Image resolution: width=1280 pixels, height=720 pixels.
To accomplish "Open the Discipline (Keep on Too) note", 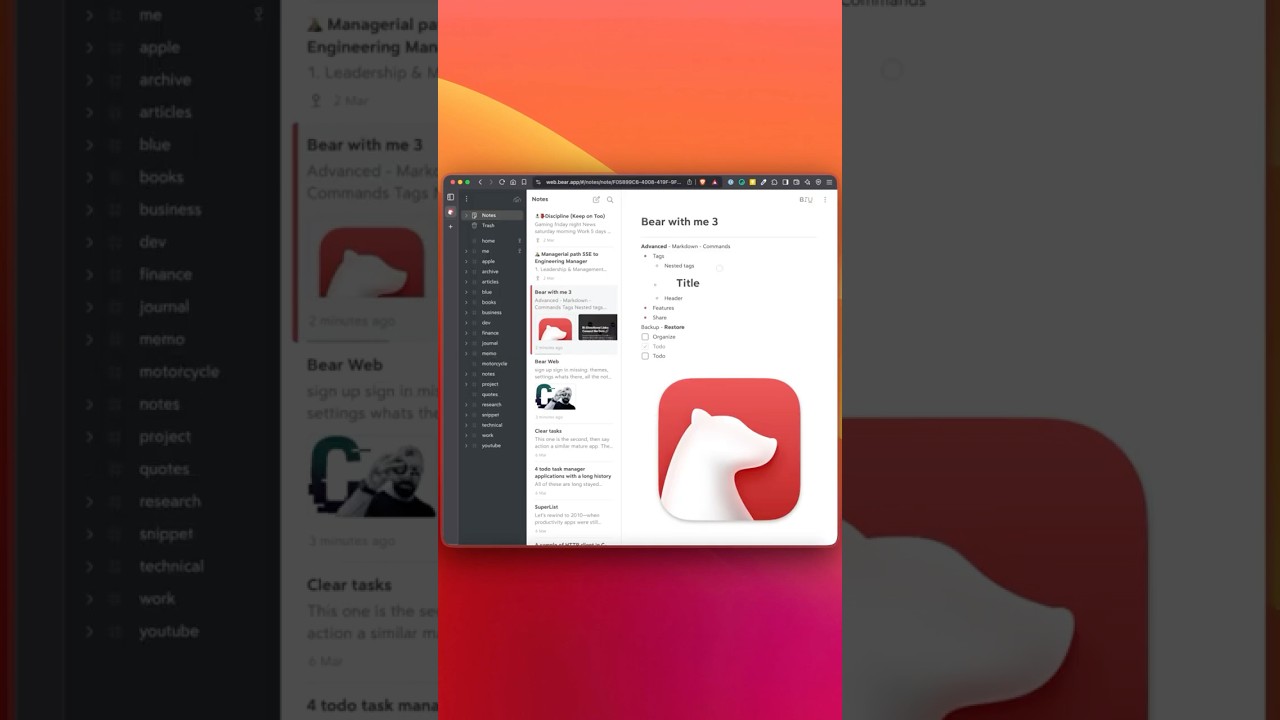I will [x=574, y=227].
